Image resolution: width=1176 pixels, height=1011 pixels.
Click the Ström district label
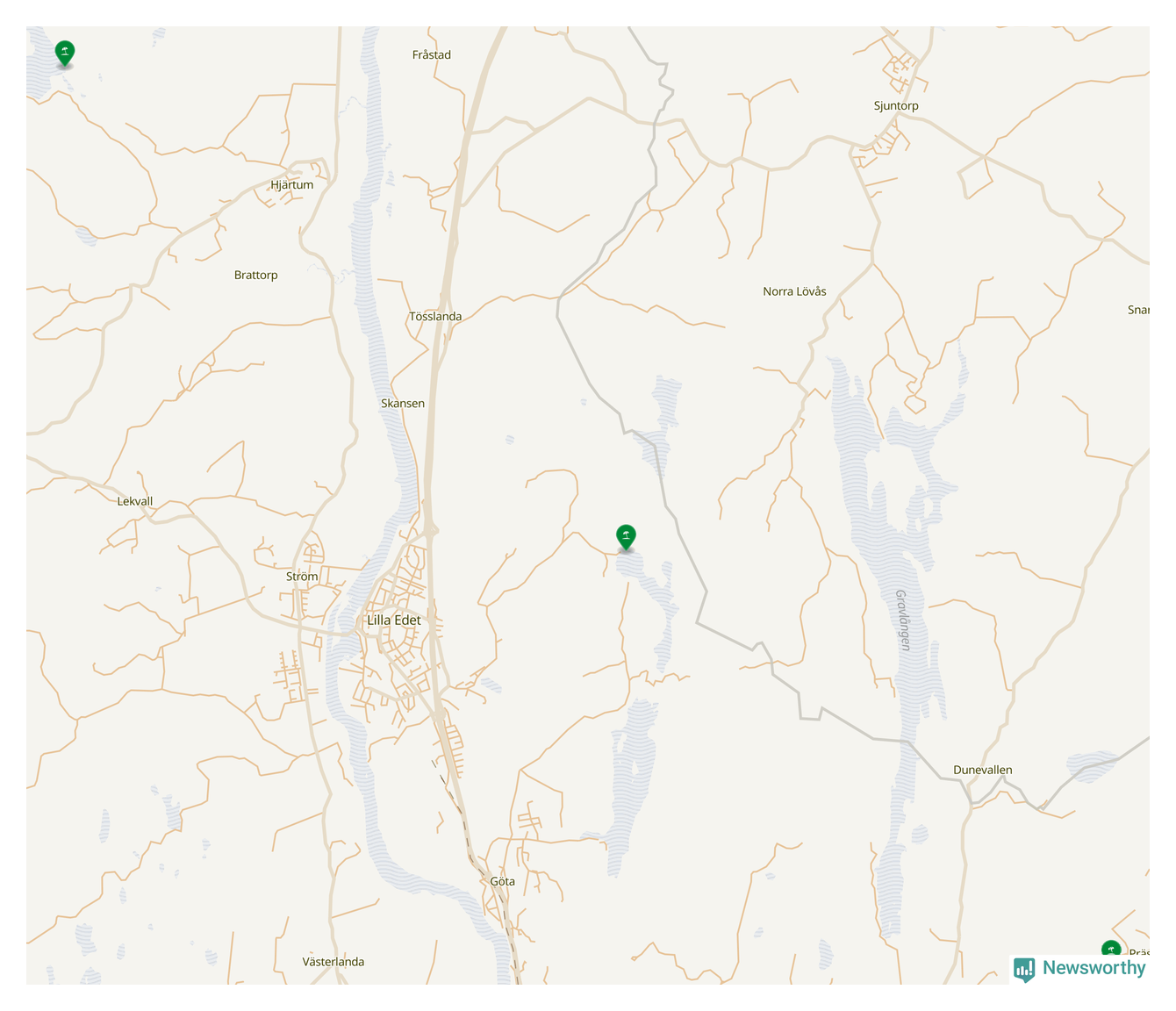click(x=302, y=577)
